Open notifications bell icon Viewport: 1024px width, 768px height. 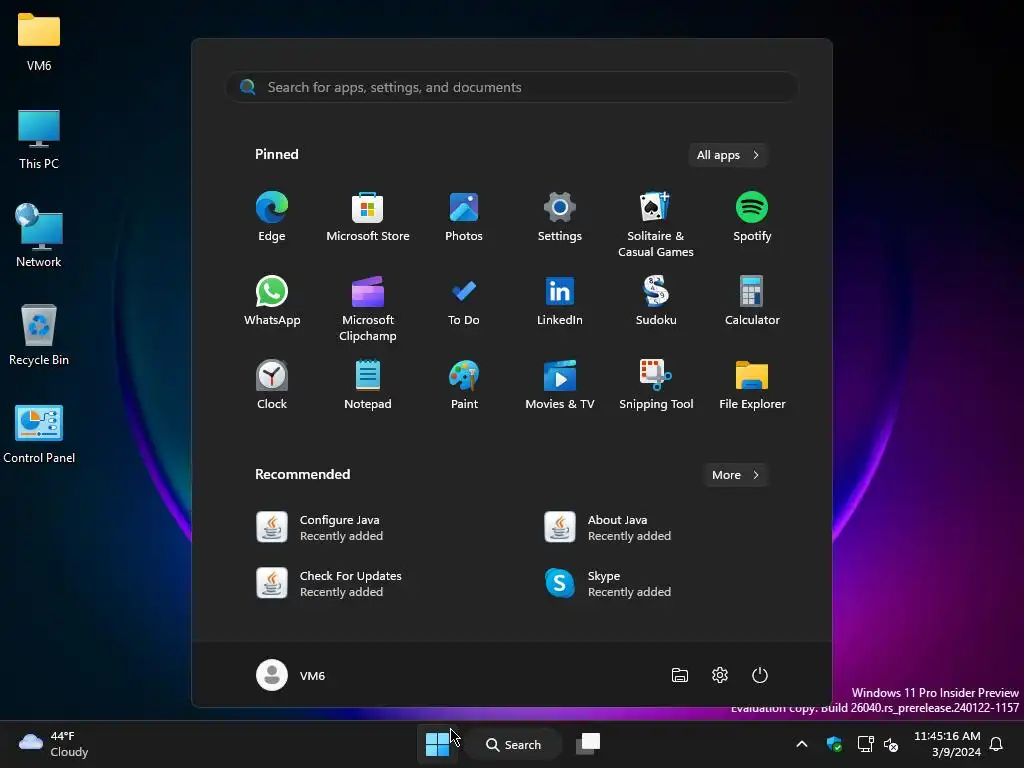pyautogui.click(x=997, y=744)
